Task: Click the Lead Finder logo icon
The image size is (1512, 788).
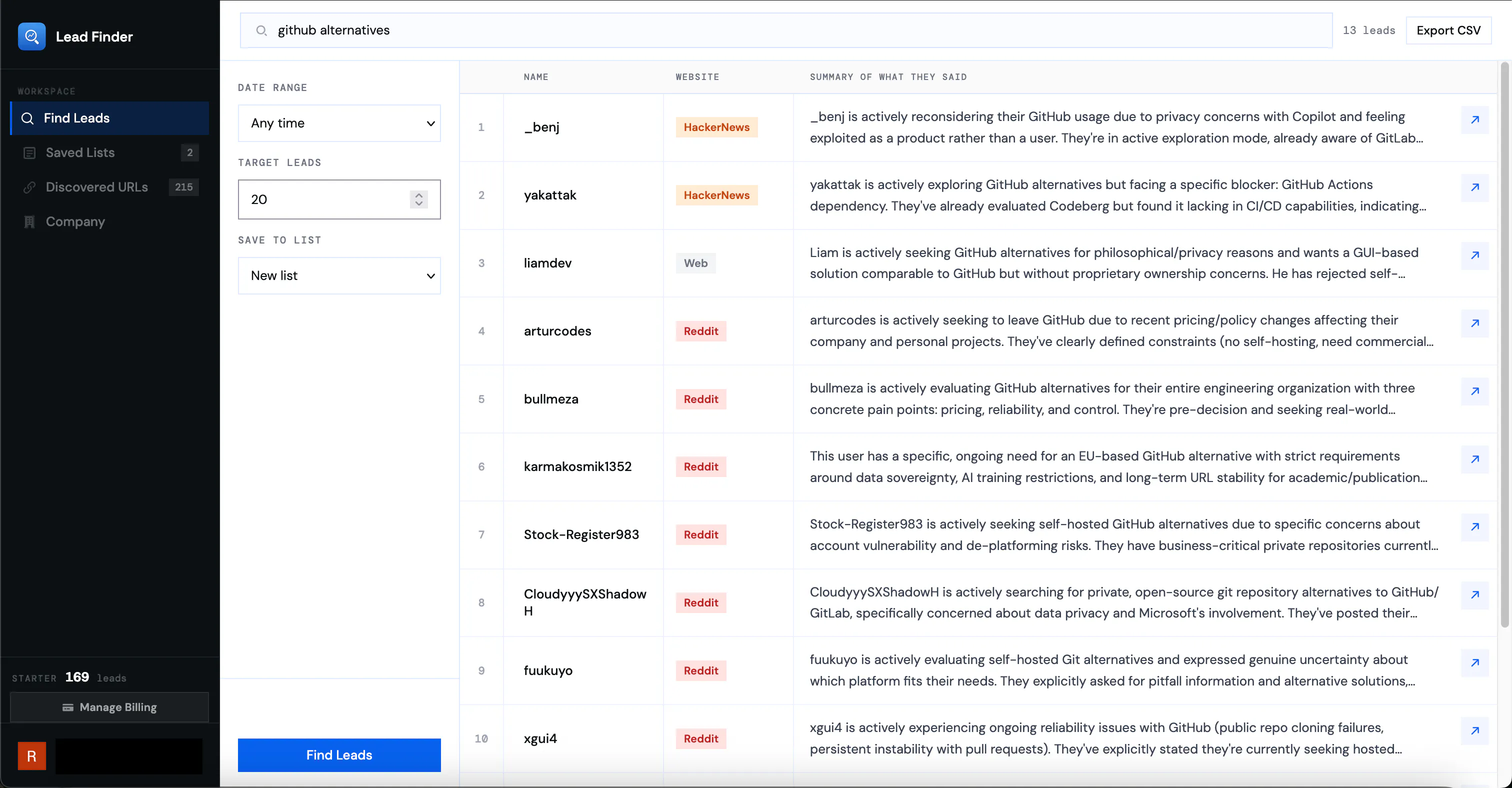Action: [31, 36]
